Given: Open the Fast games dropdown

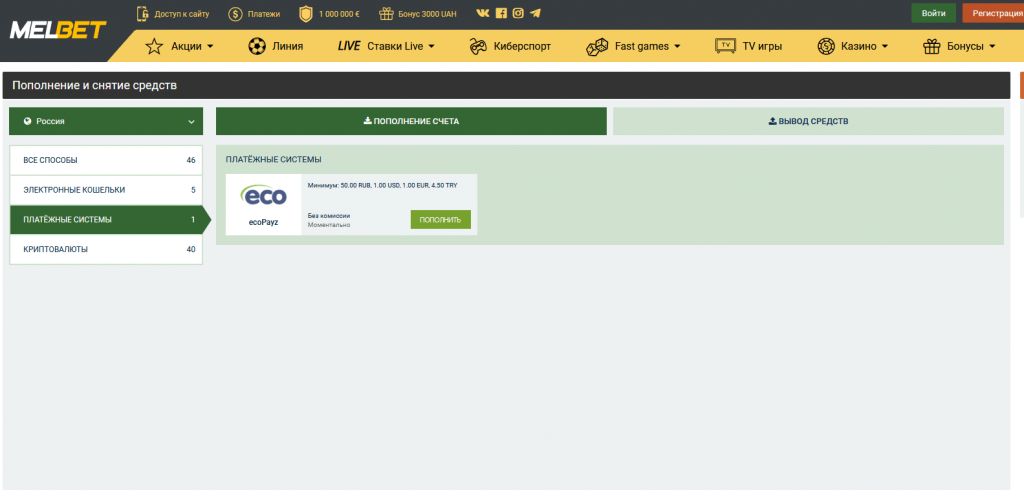Looking at the screenshot, I should 633,46.
